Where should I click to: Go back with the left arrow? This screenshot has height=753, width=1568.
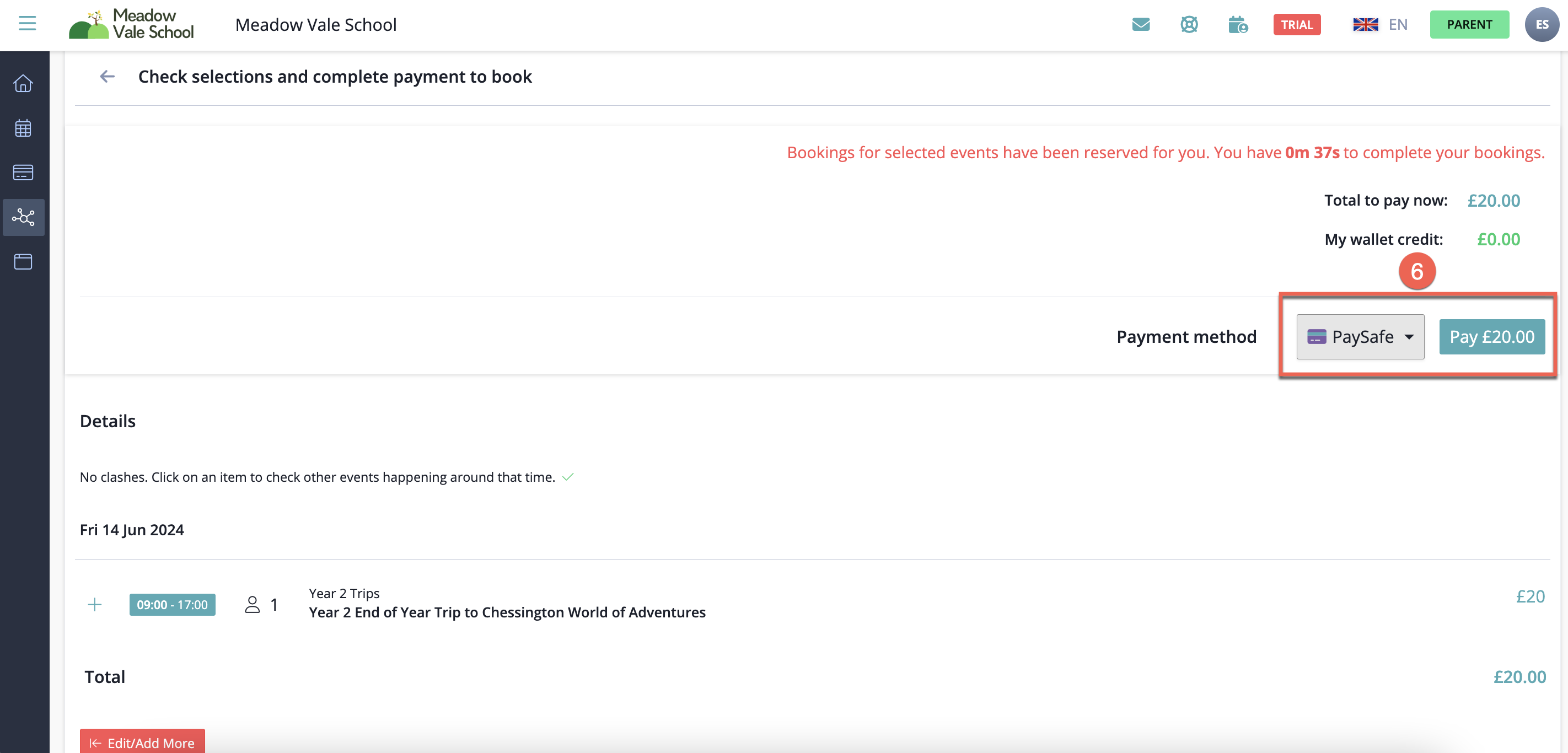(107, 77)
